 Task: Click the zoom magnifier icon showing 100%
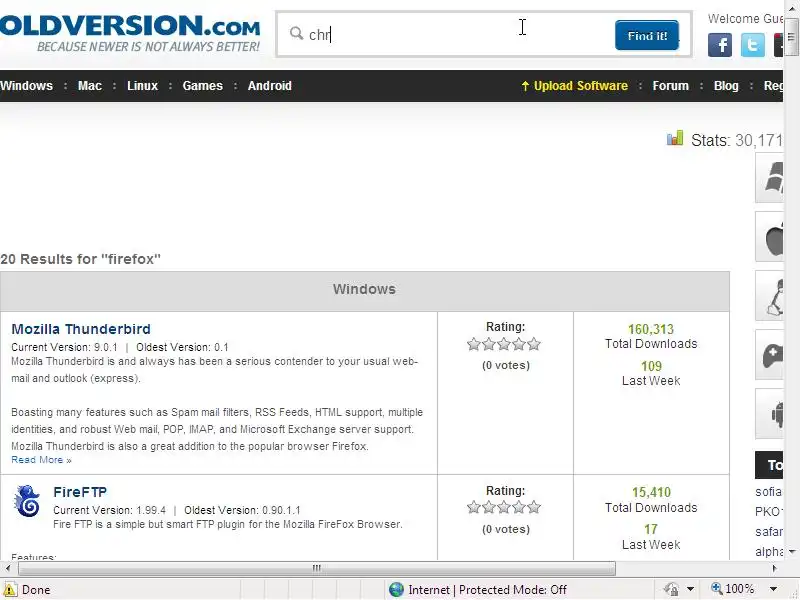pyautogui.click(x=717, y=589)
